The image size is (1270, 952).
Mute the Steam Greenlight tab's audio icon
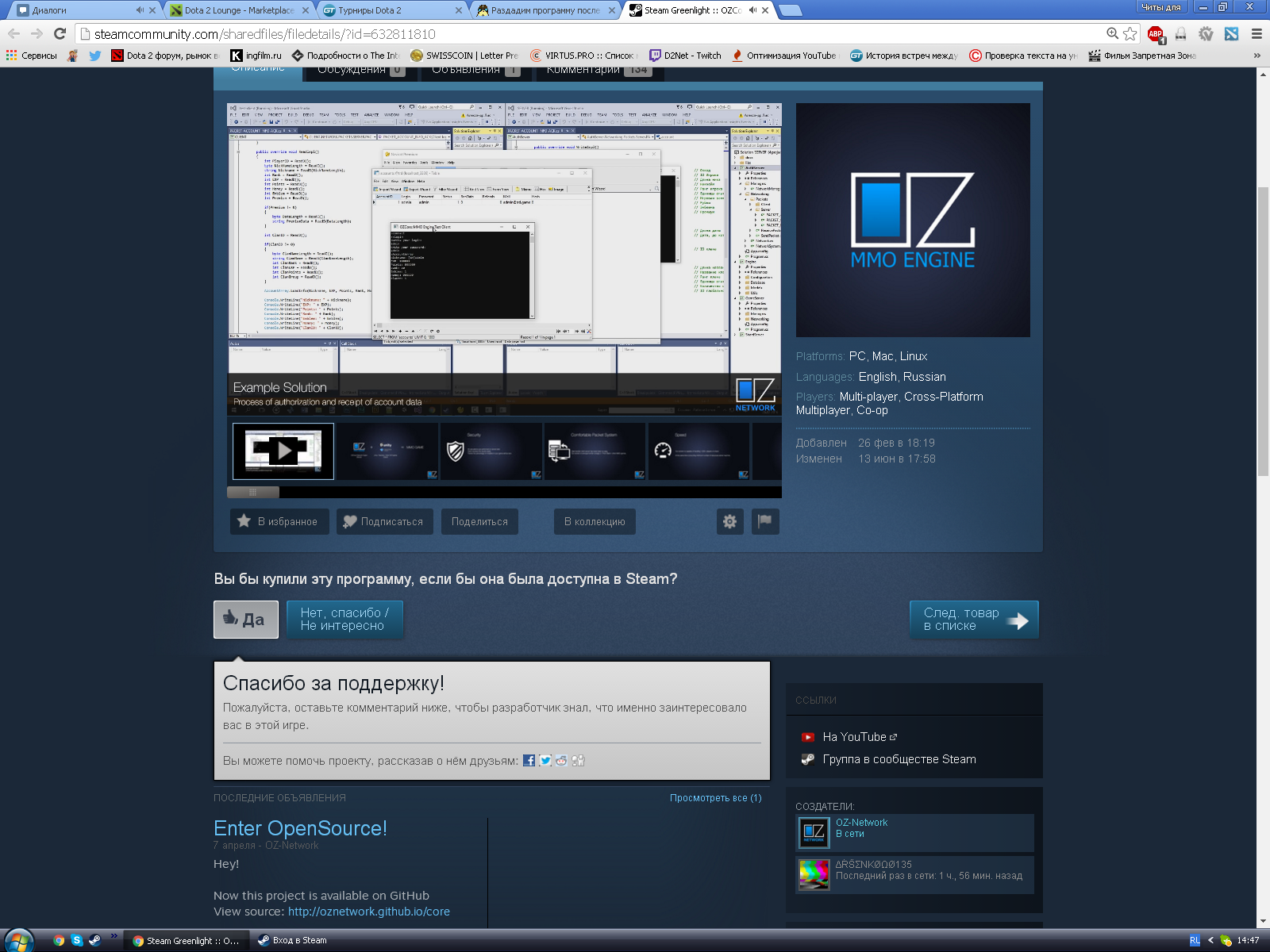point(752,10)
